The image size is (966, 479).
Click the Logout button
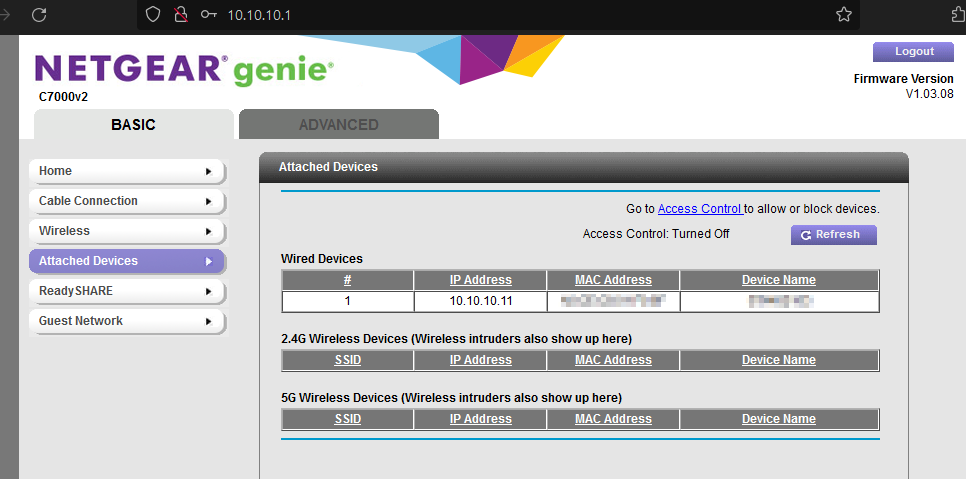coord(914,52)
